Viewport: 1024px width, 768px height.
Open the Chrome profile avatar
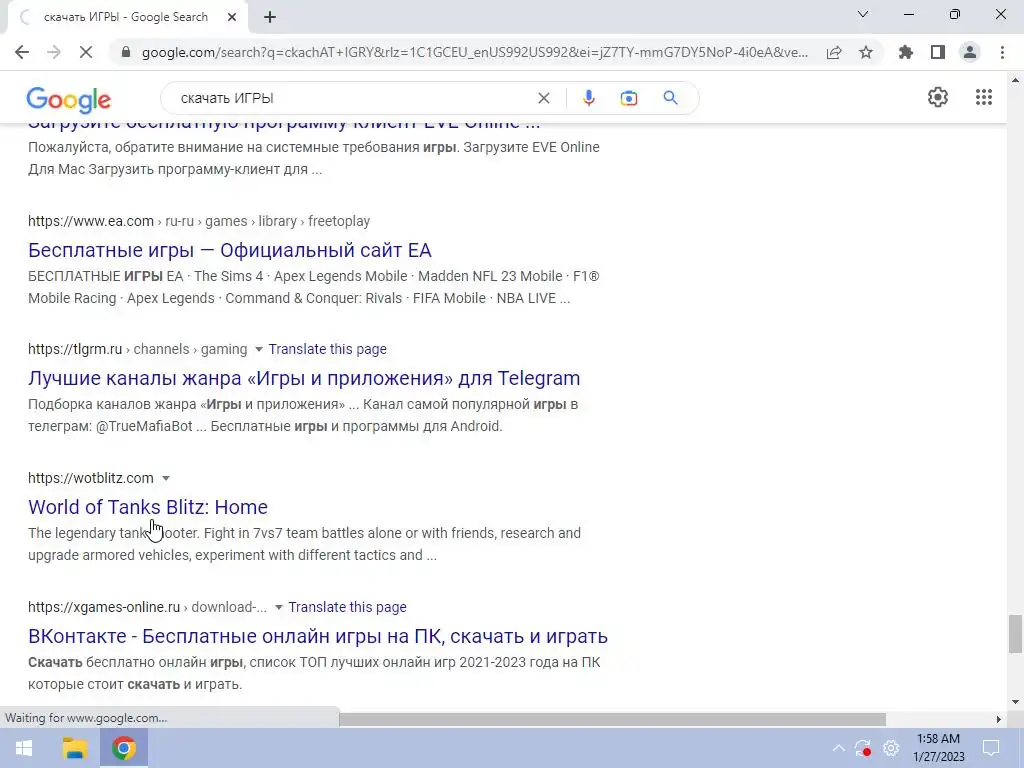(x=970, y=52)
